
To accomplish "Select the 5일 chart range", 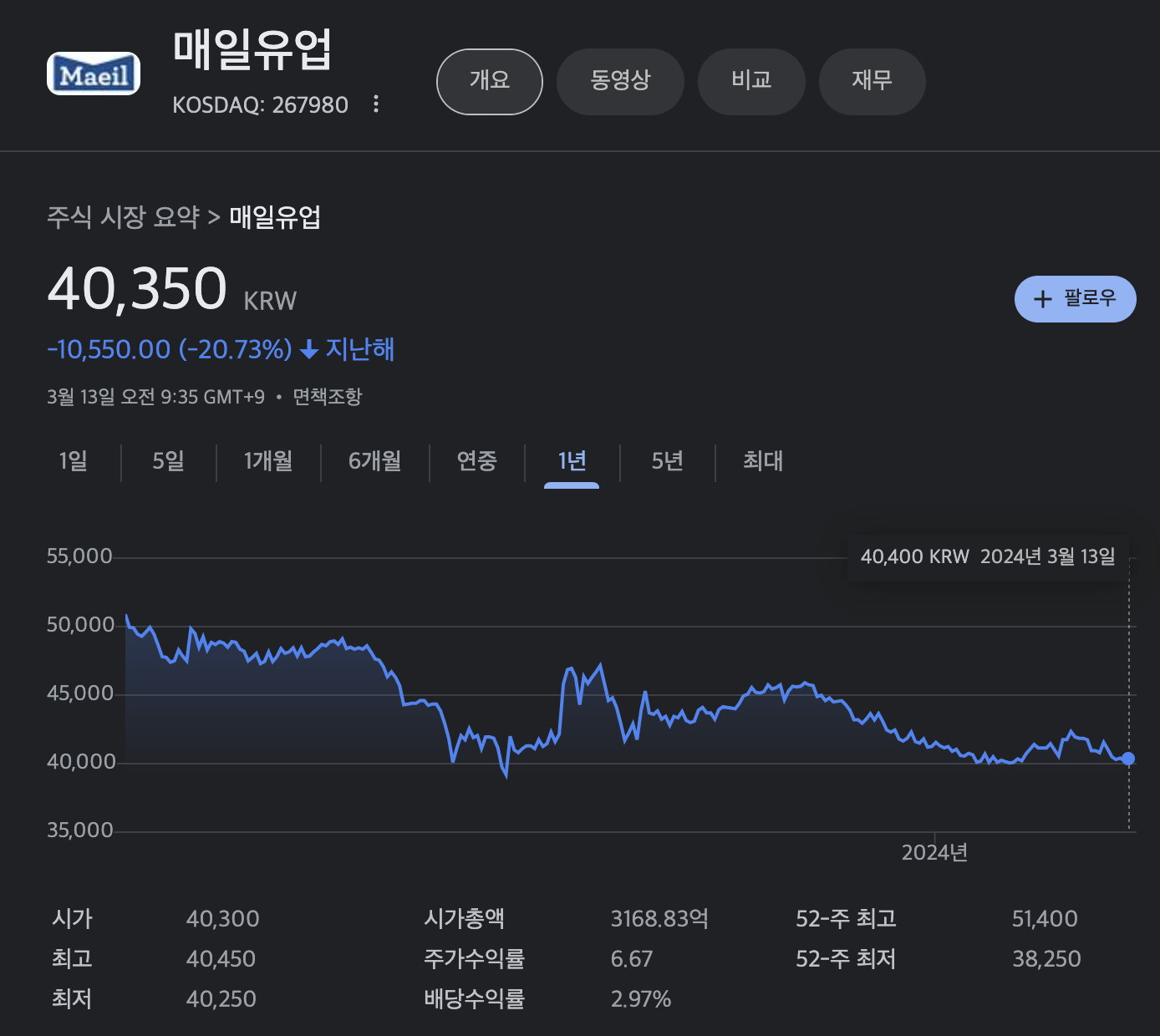I will tap(169, 461).
